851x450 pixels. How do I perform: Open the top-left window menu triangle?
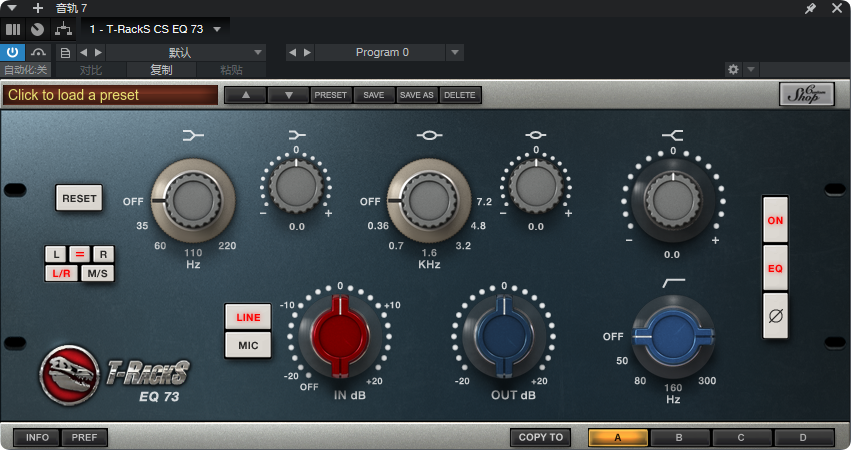click(x=12, y=8)
